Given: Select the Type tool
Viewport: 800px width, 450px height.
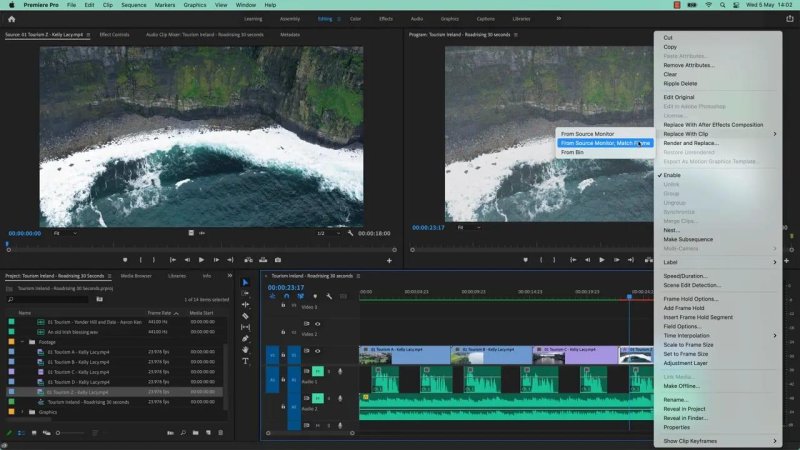Looking at the screenshot, I should [x=245, y=361].
